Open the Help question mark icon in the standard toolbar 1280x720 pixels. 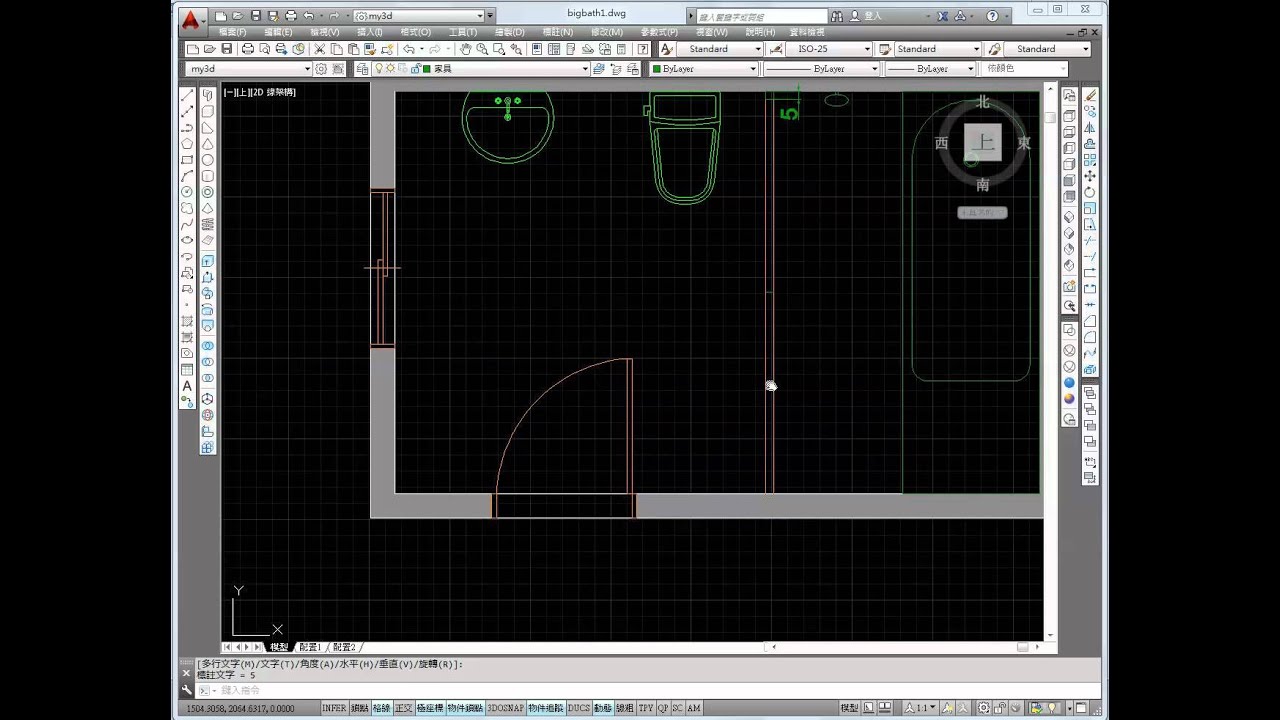tap(643, 49)
